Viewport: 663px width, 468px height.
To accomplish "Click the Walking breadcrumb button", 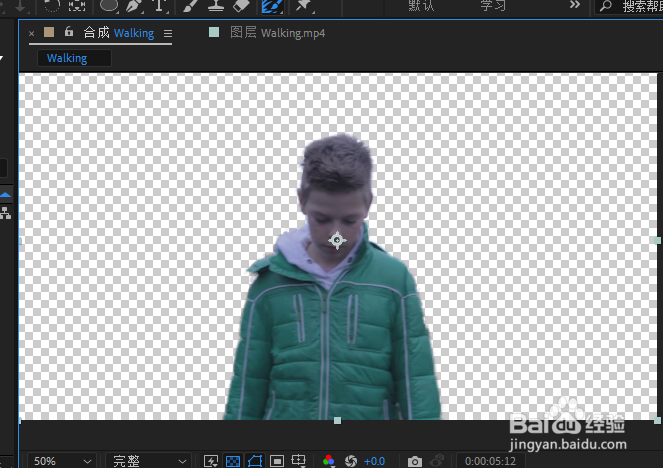I will pyautogui.click(x=74, y=58).
